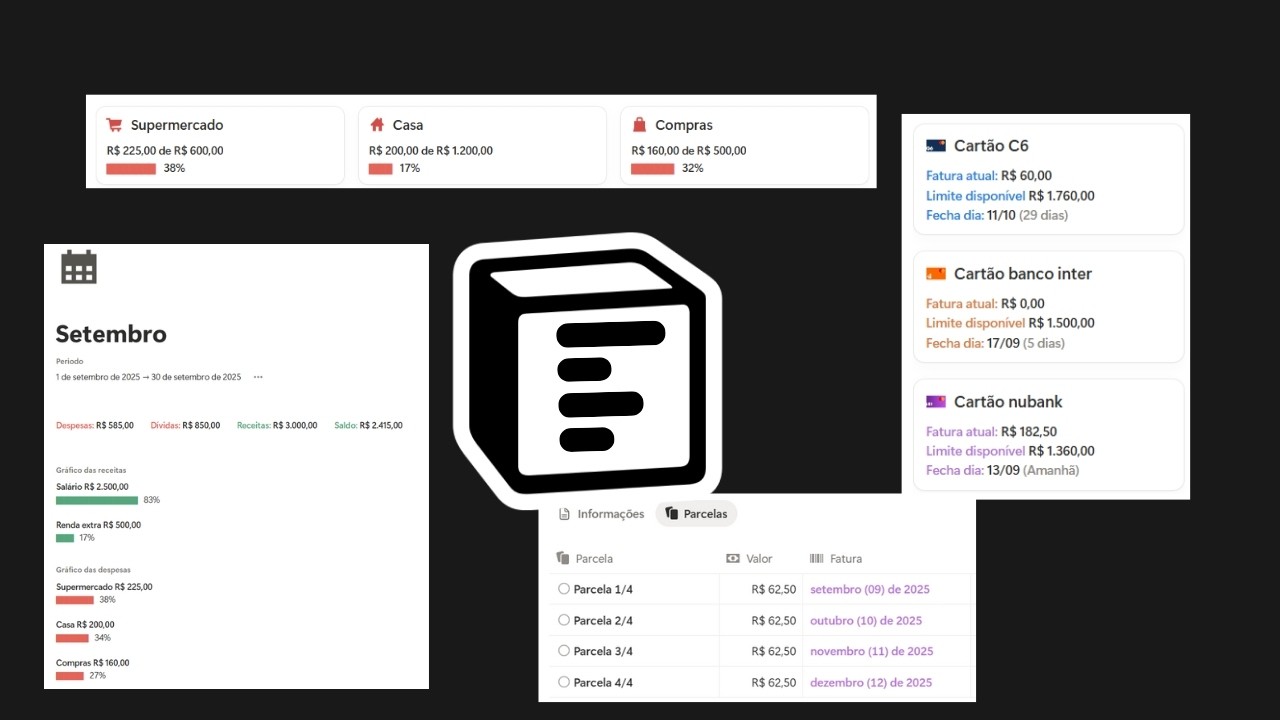The image size is (1280, 720).
Task: Click the calendar icon above Setembro
Action: (x=79, y=267)
